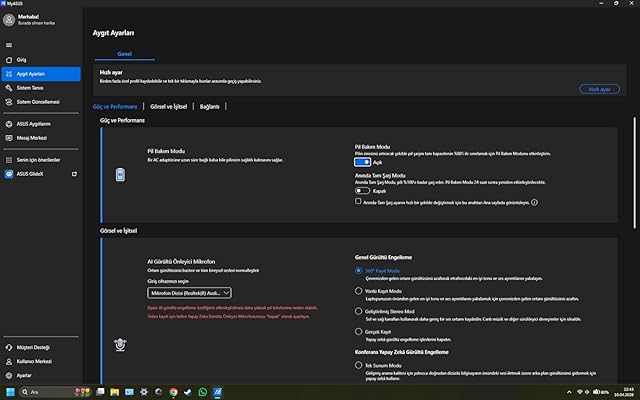Expand the Mikrofon Dizisi input device dropdown
The height and width of the screenshot is (400, 640).
(189, 293)
